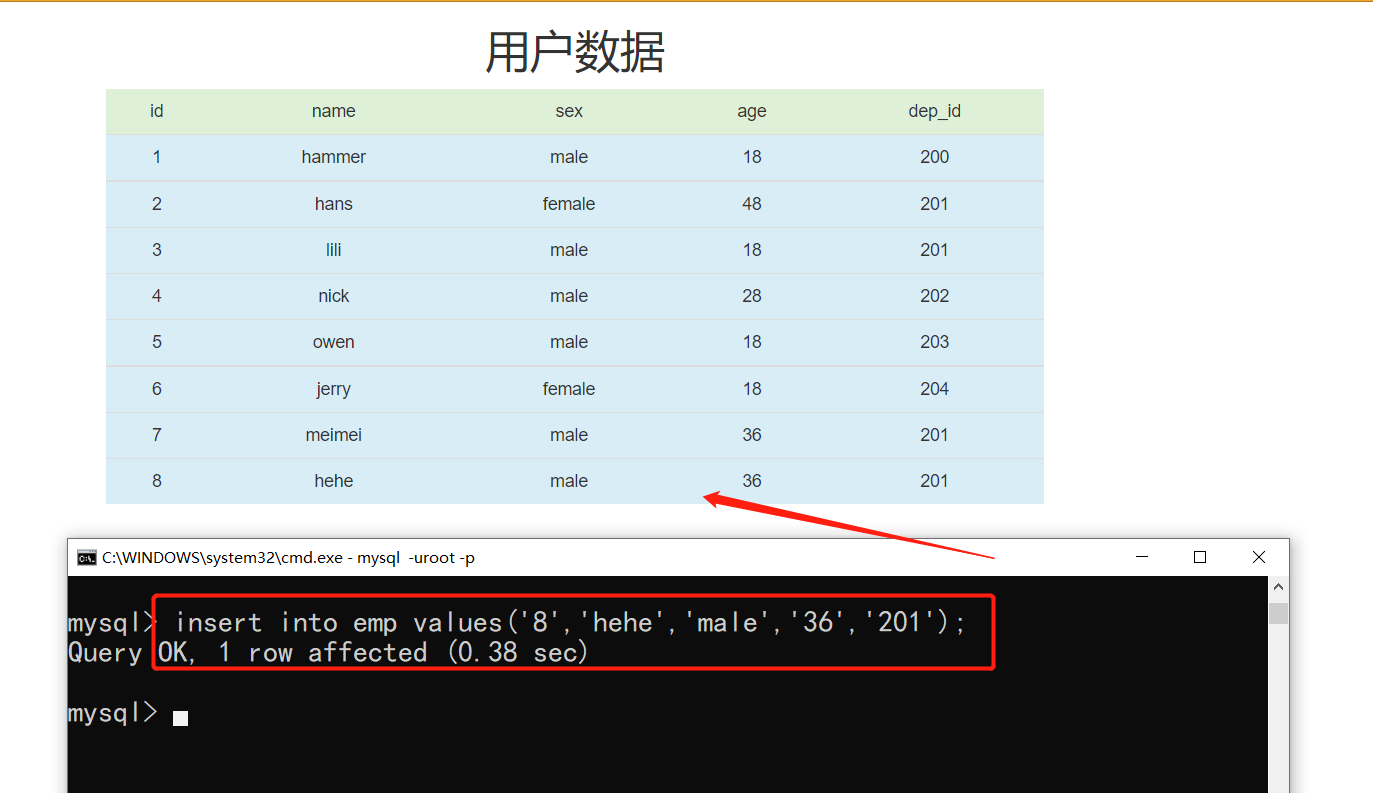The image size is (1373, 793).
Task: Click the dep_id value "204"
Action: pyautogui.click(x=935, y=389)
